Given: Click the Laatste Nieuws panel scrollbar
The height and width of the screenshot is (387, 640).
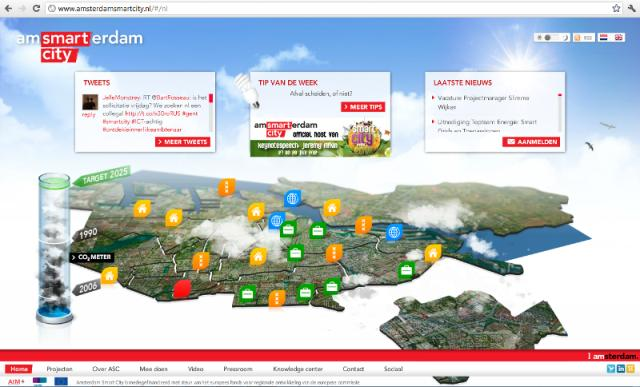Looking at the screenshot, I should [x=560, y=112].
